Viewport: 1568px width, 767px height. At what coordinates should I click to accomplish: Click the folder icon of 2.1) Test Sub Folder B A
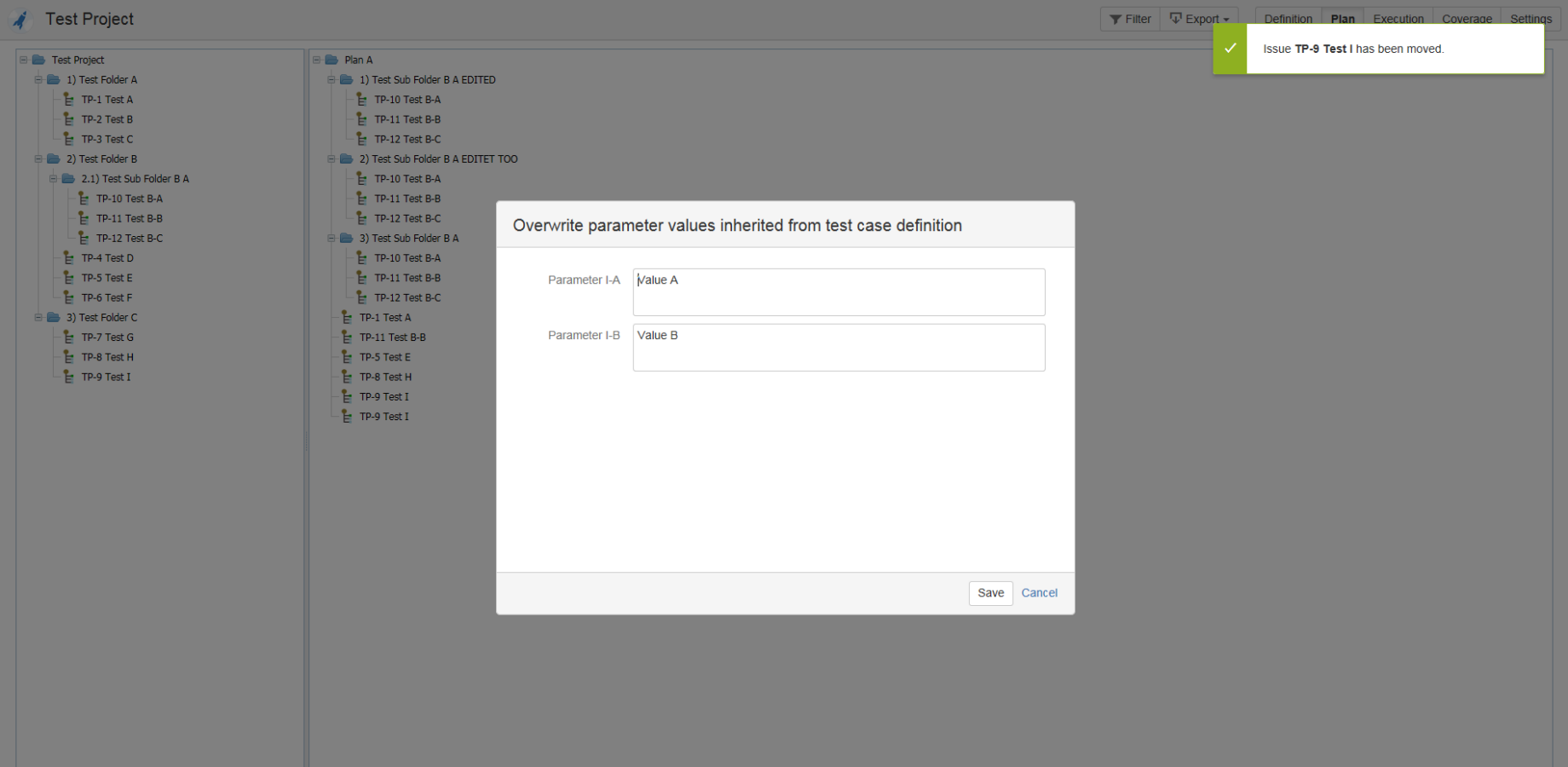[x=69, y=179]
